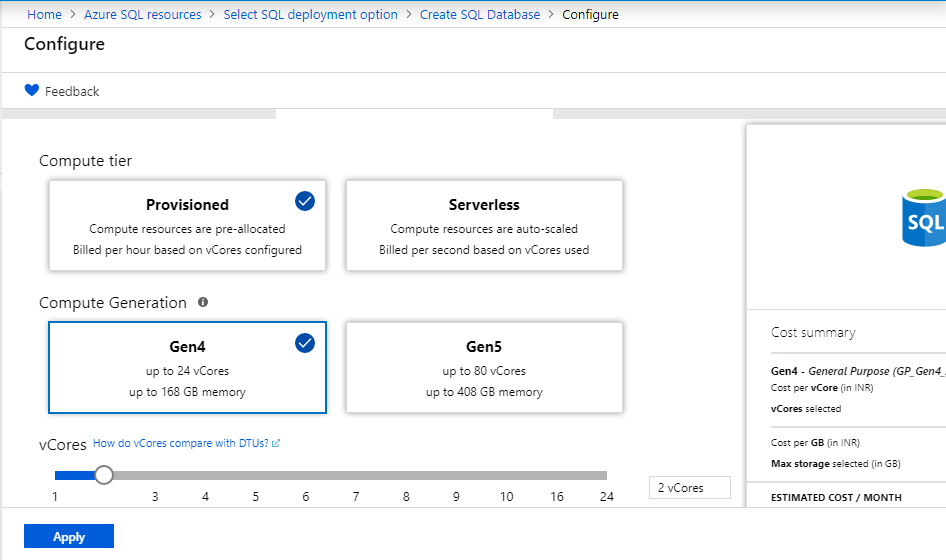This screenshot has width=946, height=560.
Task: Click breadcrumb chevron before Configure
Action: pyautogui.click(x=551, y=14)
